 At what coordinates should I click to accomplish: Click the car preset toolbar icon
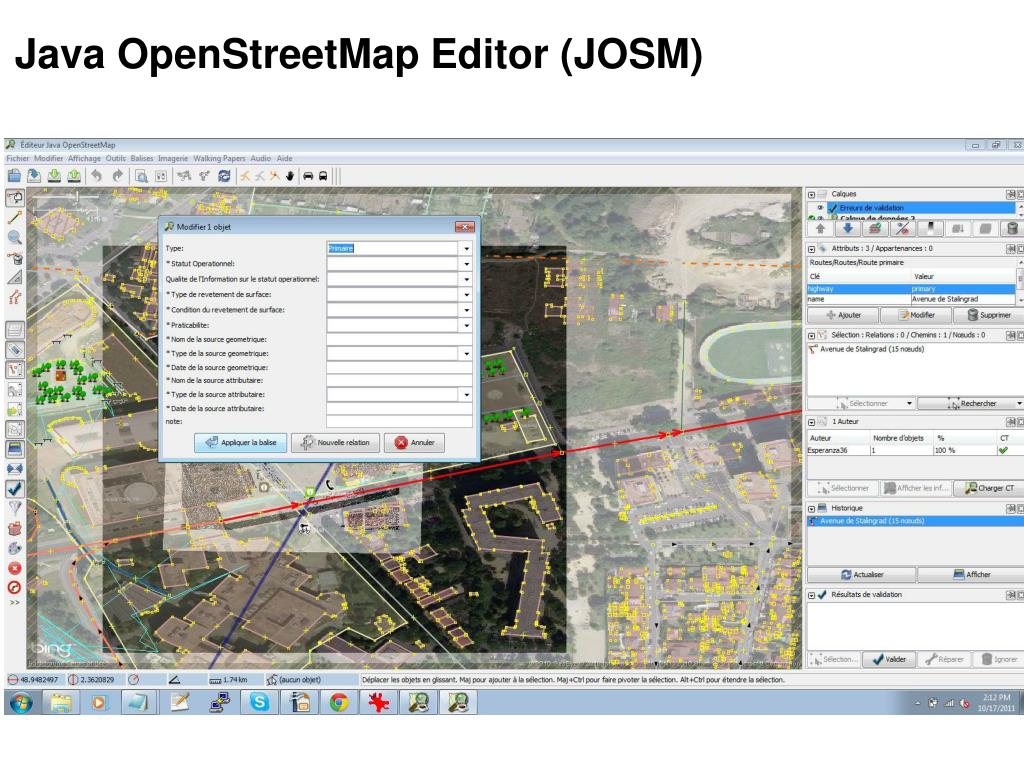pyautogui.click(x=308, y=176)
